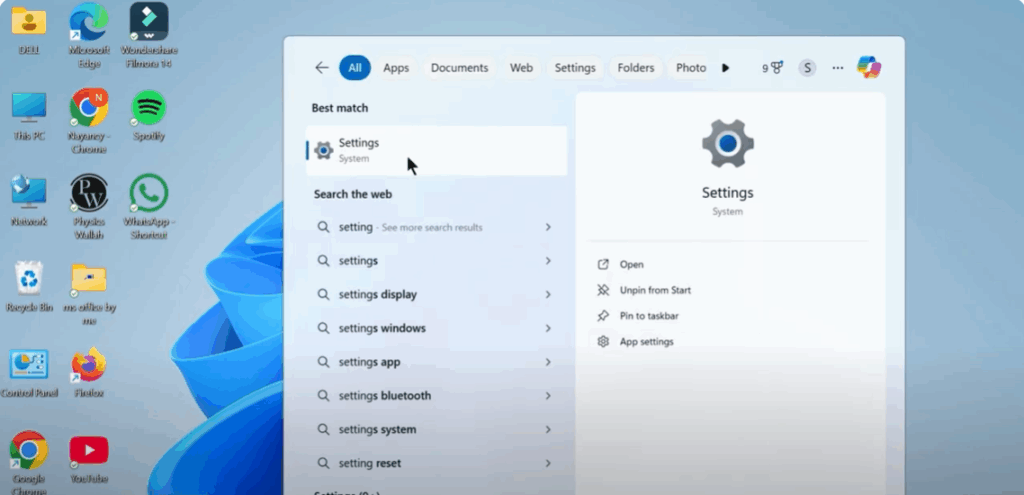This screenshot has height=495, width=1024.
Task: Open WhatsApp shortcut on desktop
Action: click(x=149, y=193)
